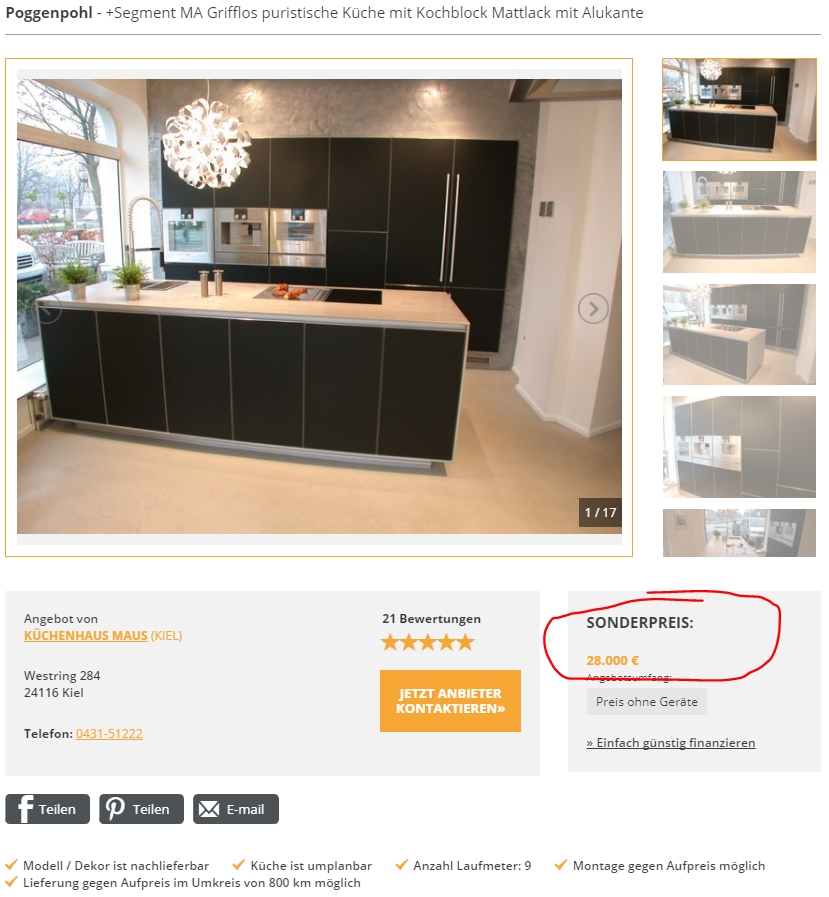The width and height of the screenshot is (829, 897).
Task: Select the second kitchen thumbnail
Action: pyautogui.click(x=739, y=222)
